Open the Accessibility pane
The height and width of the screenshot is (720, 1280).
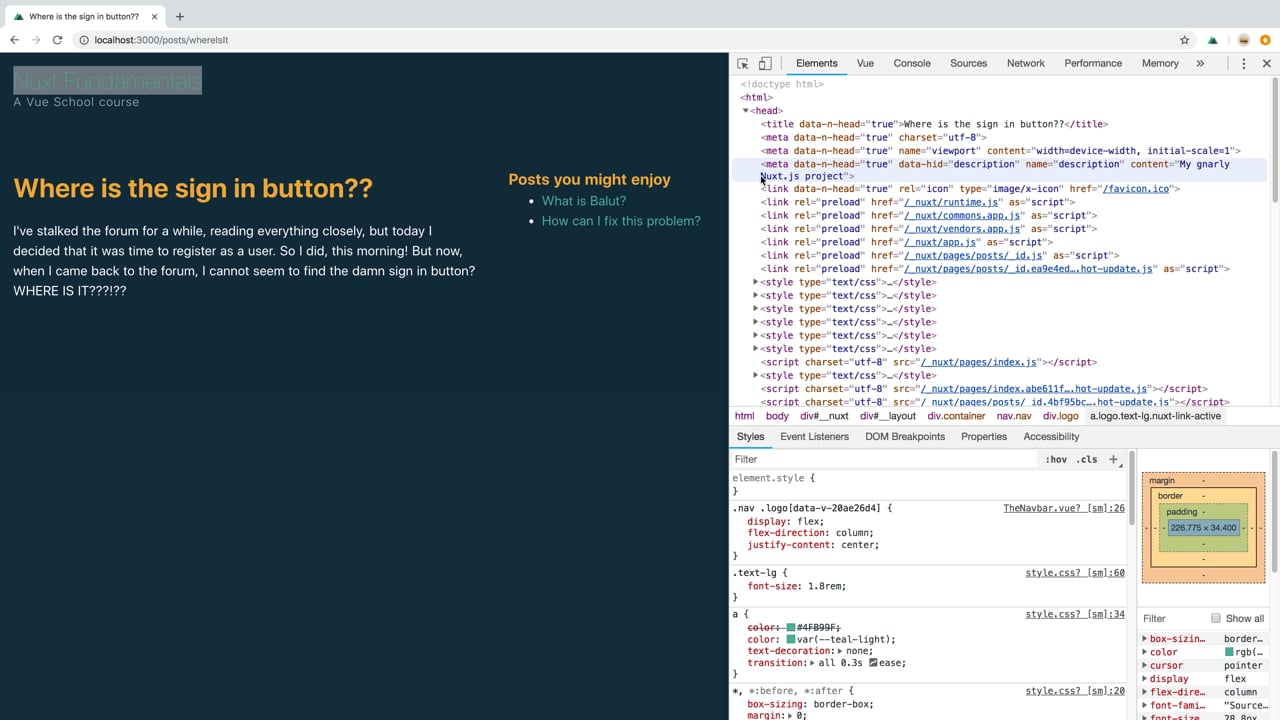[1051, 436]
